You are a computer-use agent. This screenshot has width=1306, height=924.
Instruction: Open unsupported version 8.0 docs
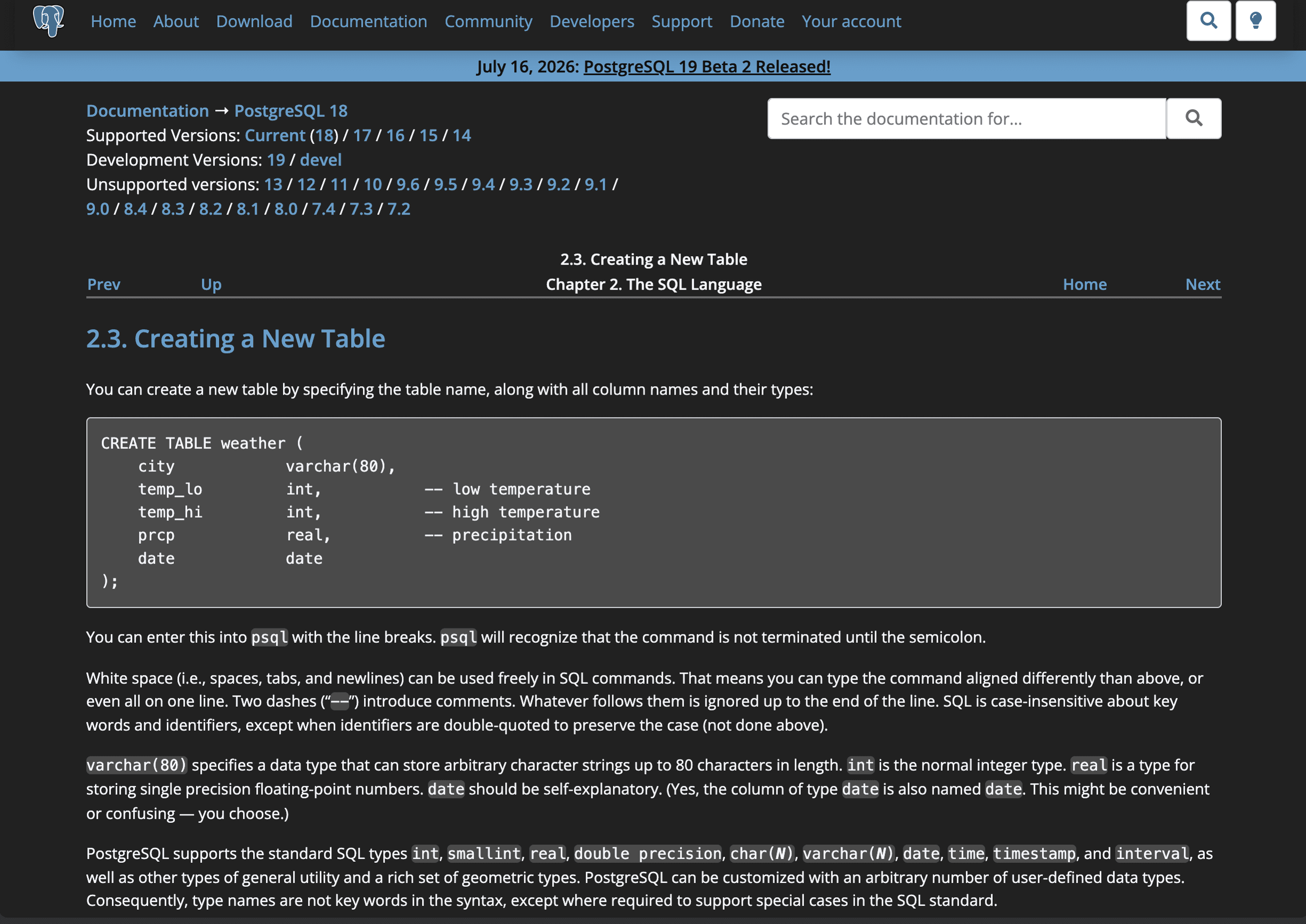point(286,209)
